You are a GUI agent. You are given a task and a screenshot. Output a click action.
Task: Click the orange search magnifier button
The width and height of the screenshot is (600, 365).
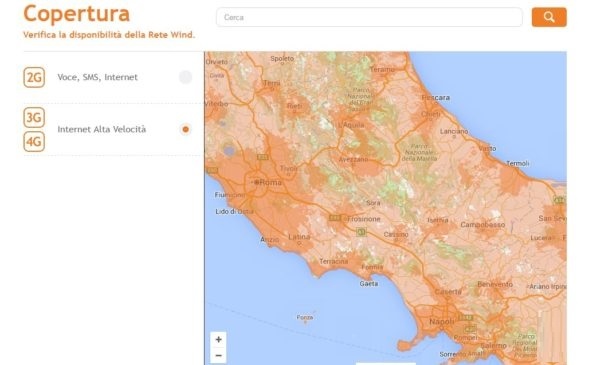tap(549, 17)
